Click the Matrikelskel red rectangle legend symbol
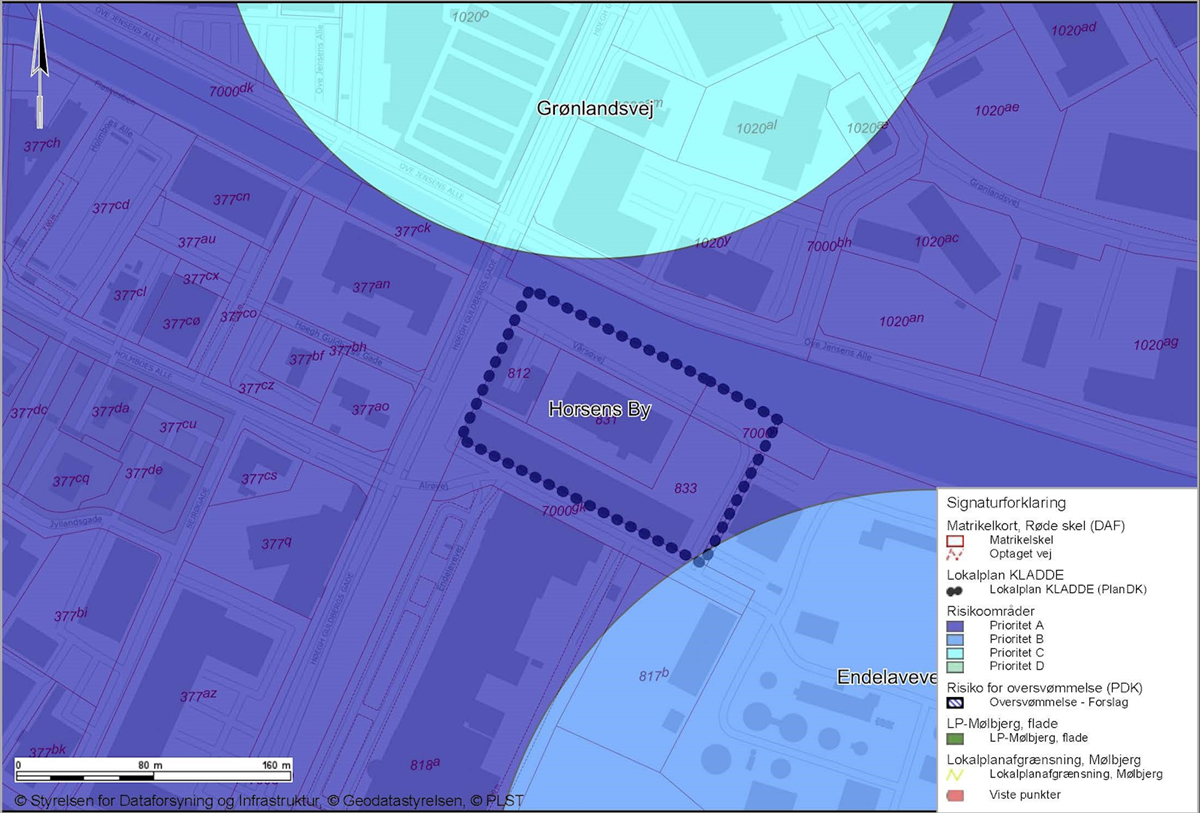The width and height of the screenshot is (1200, 813). click(955, 541)
